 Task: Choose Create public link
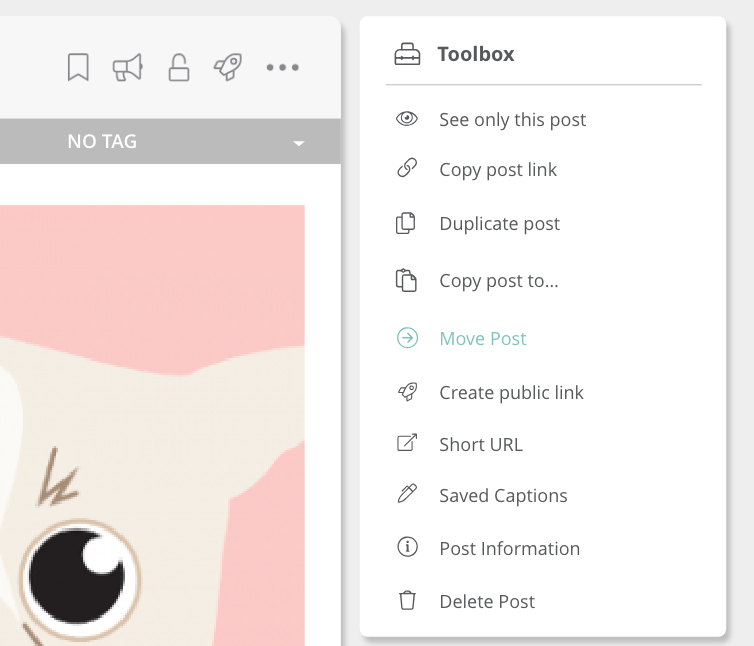point(511,393)
